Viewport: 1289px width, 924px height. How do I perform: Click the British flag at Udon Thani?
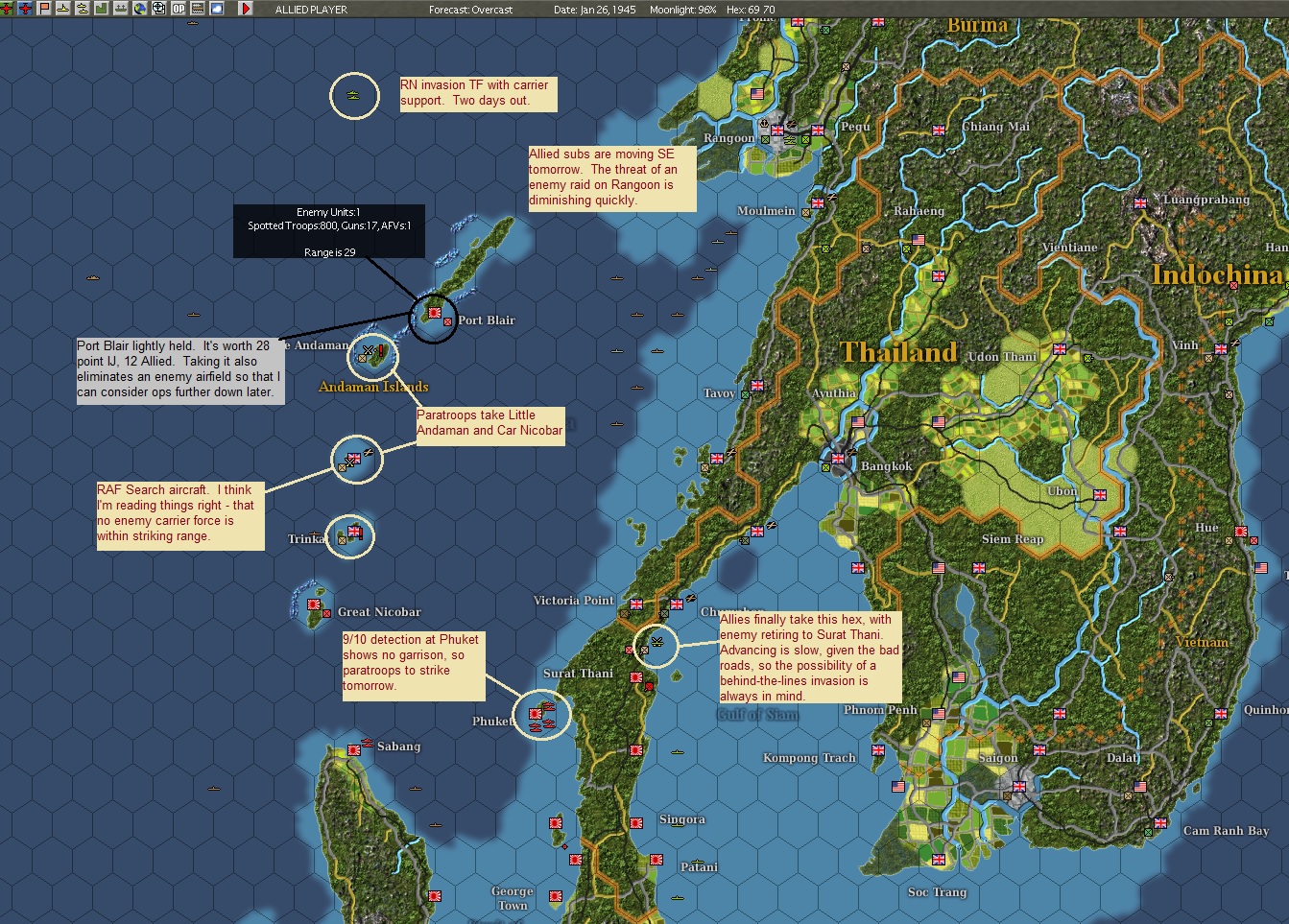pyautogui.click(x=1060, y=349)
